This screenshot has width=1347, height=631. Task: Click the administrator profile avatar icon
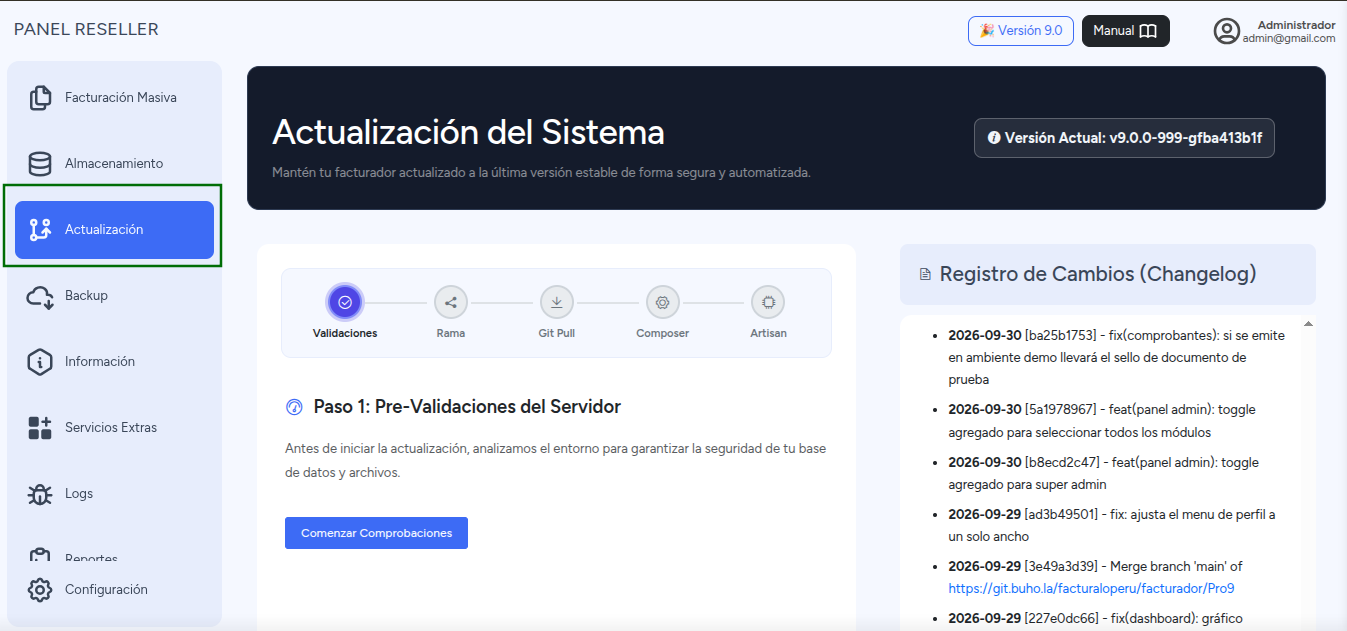coord(1227,31)
